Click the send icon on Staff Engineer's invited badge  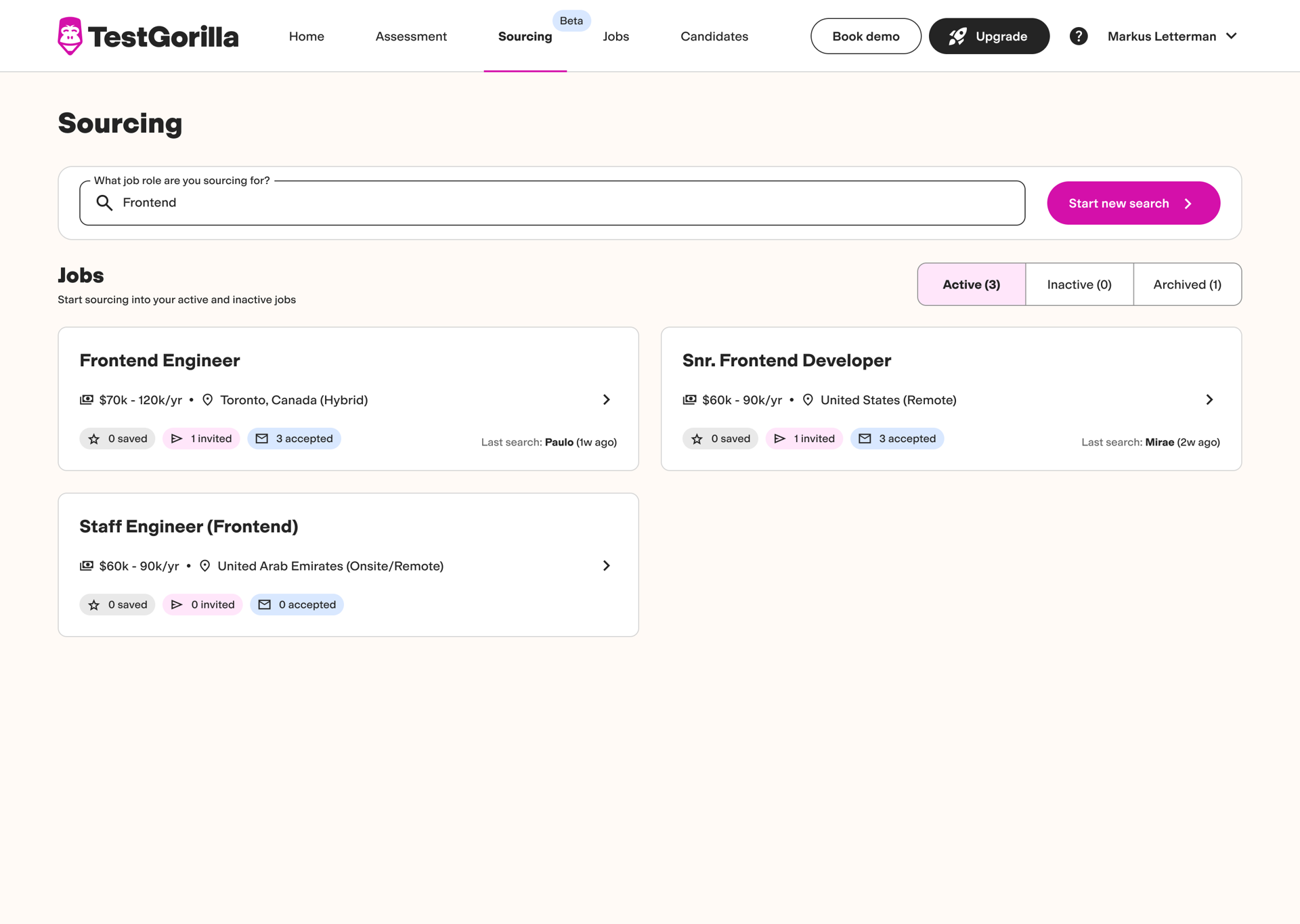[177, 604]
